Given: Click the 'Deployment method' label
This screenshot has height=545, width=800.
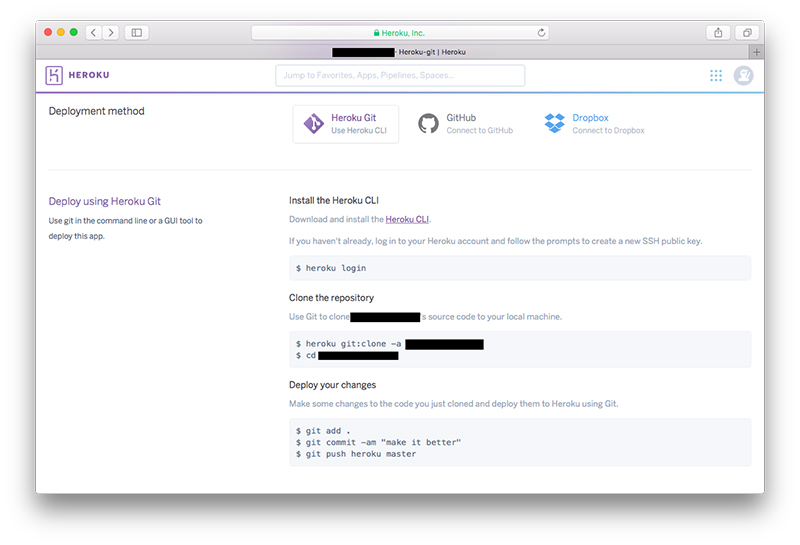Looking at the screenshot, I should click(x=96, y=111).
